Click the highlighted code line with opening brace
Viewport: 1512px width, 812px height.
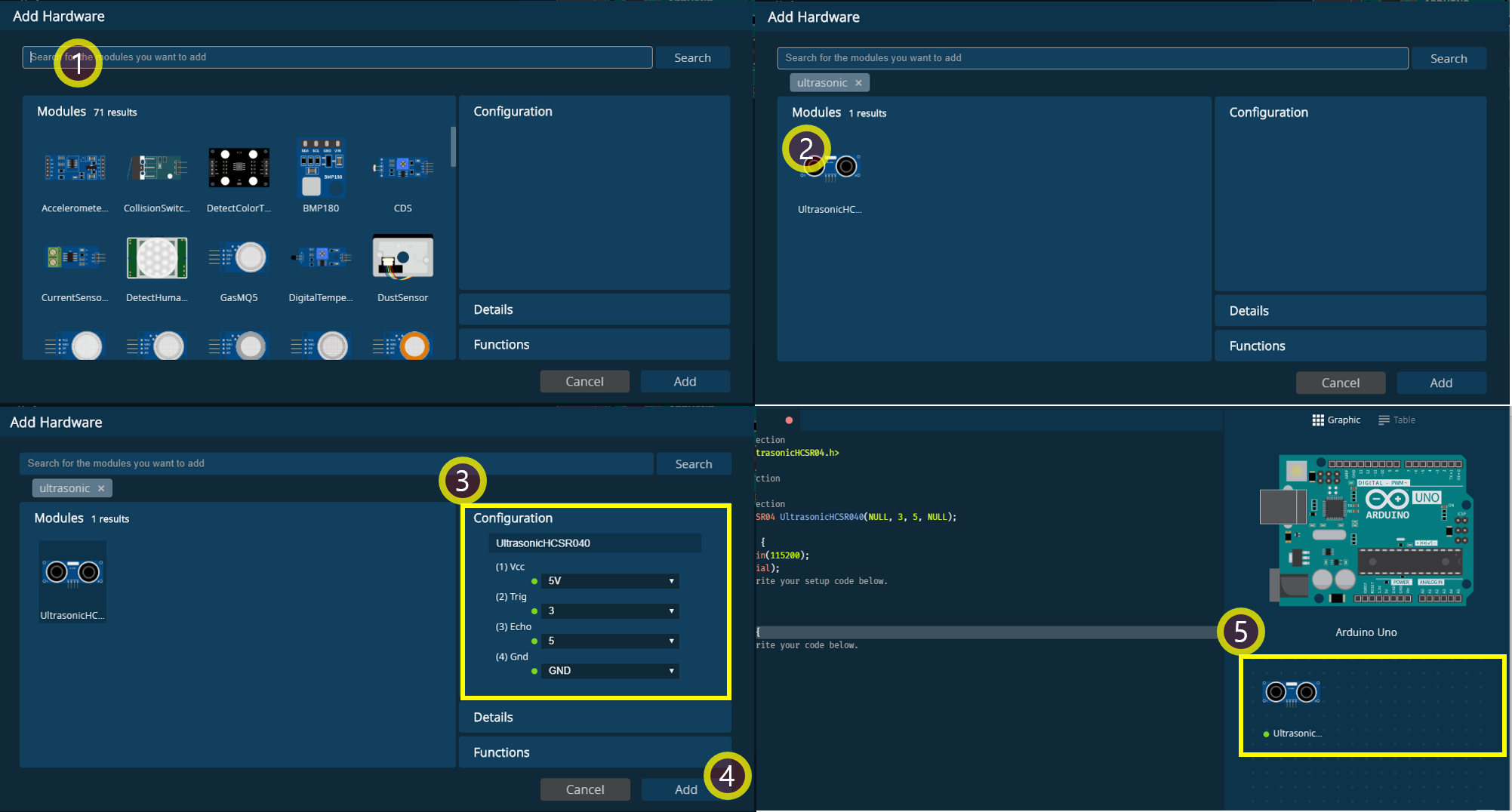988,632
